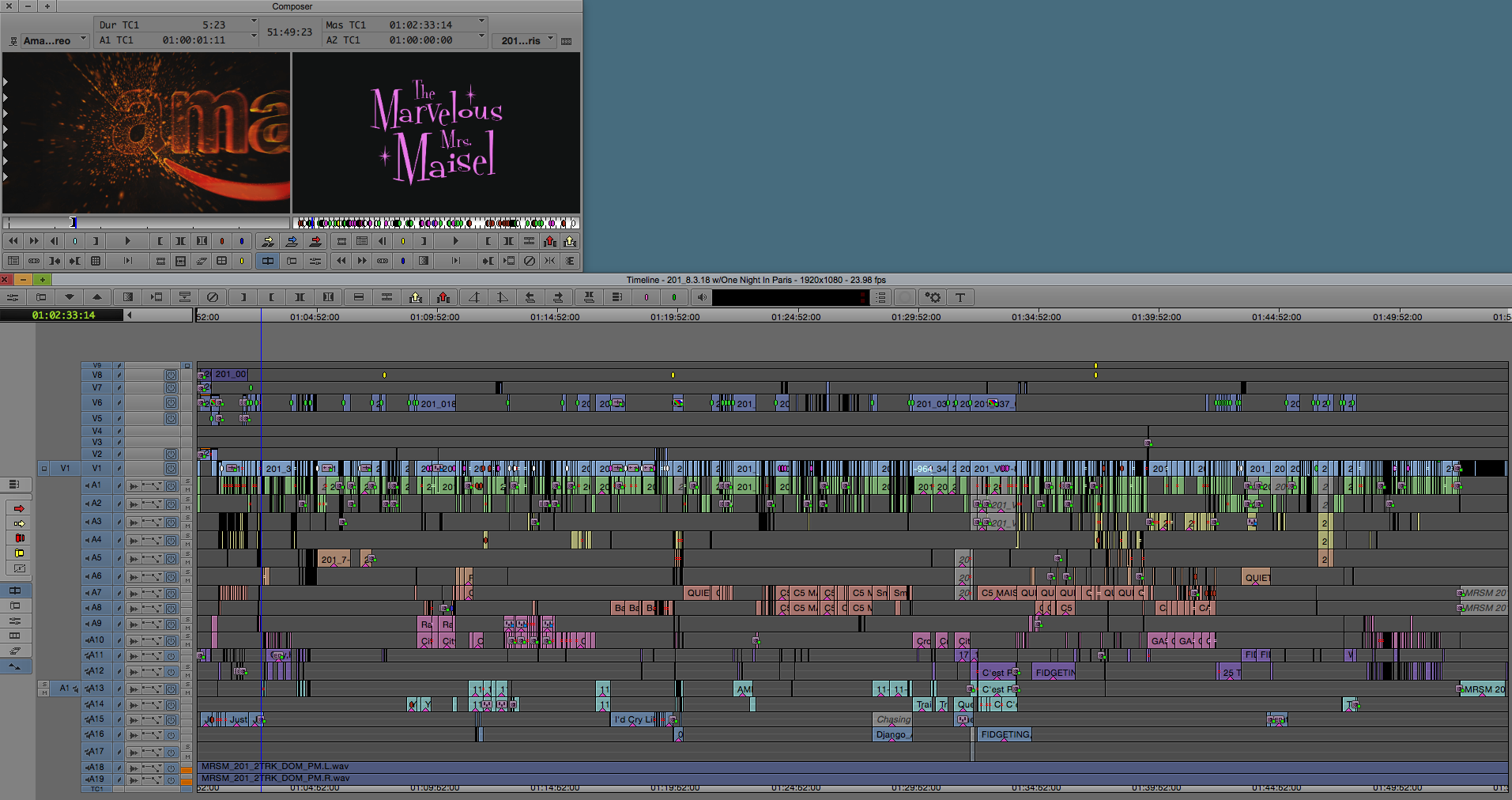
Task: Select MRSM_201_2TRK_DOM_PM.L.wav clip
Action: tap(852, 767)
